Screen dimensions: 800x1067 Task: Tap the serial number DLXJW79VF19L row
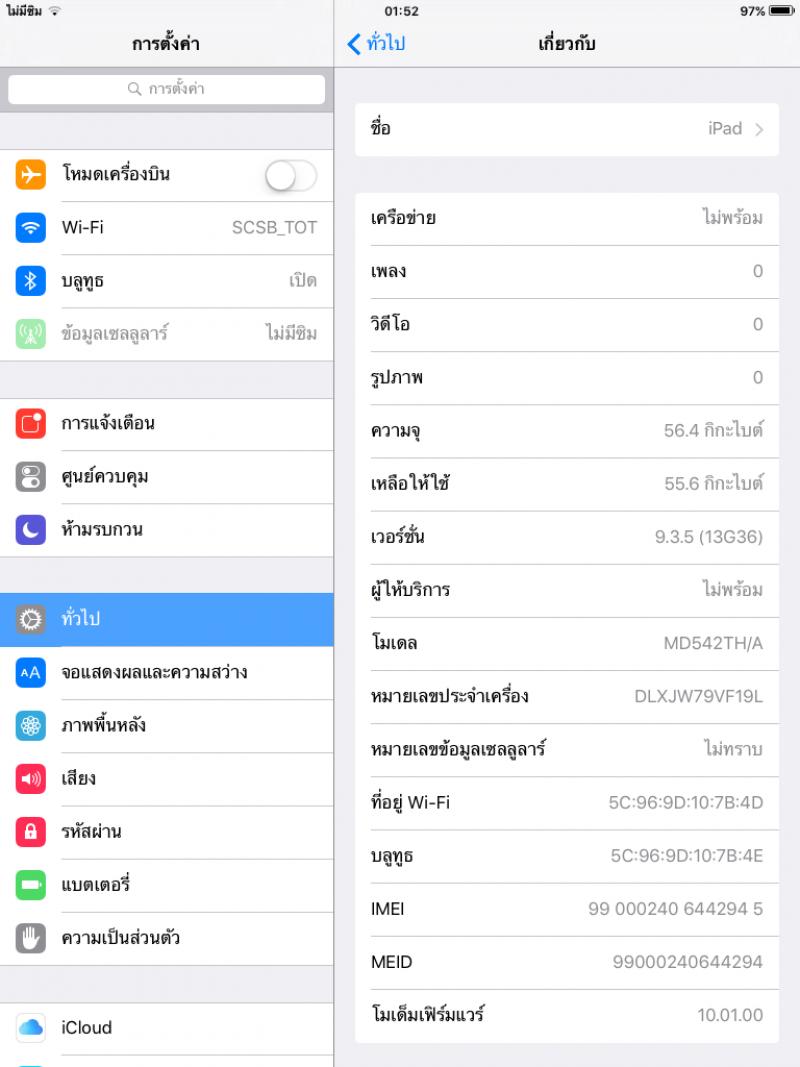[x=567, y=697]
